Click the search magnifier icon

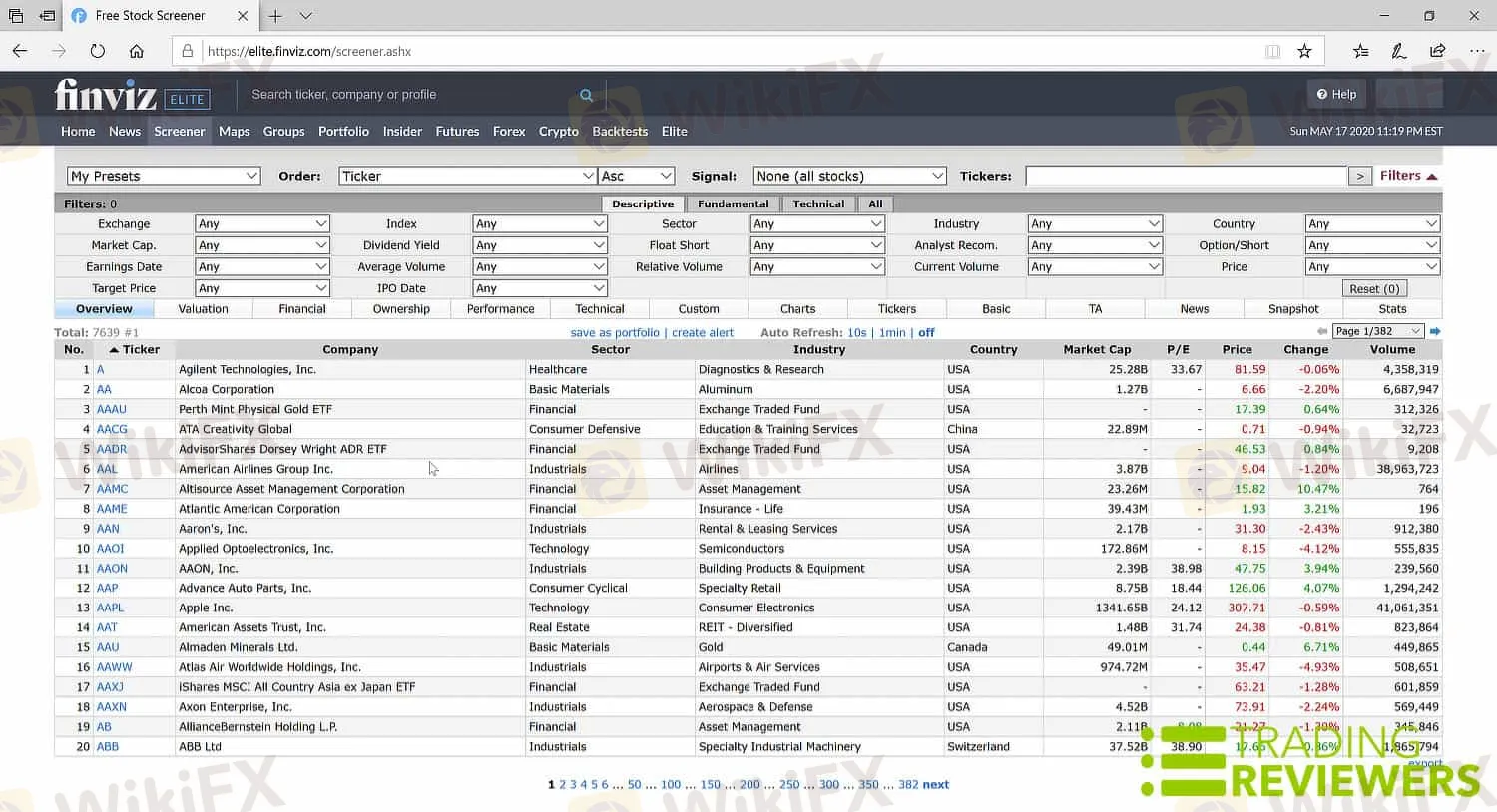[x=586, y=96]
